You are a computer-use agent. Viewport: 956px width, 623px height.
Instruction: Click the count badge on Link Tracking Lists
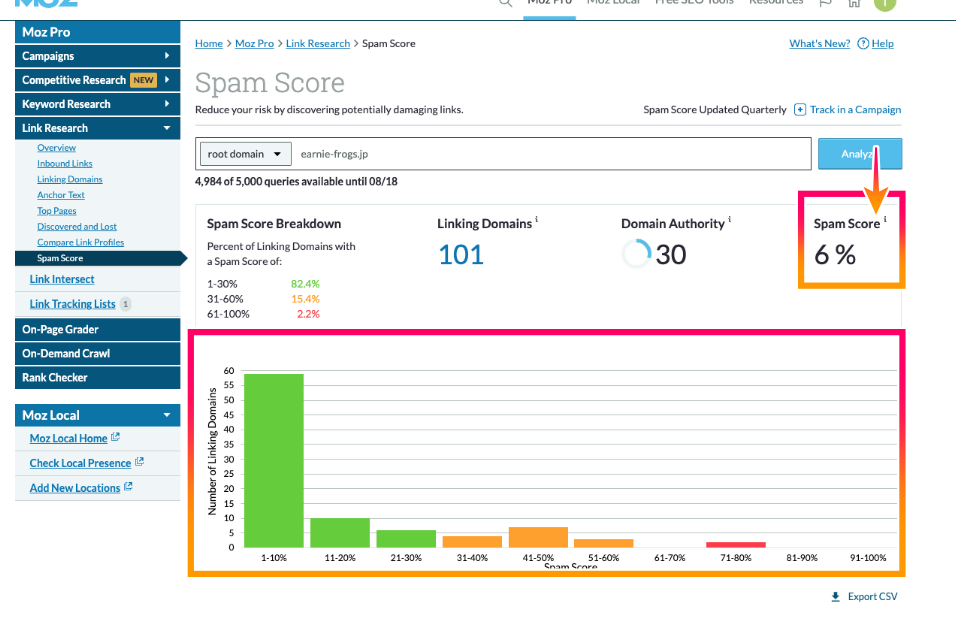coord(126,304)
